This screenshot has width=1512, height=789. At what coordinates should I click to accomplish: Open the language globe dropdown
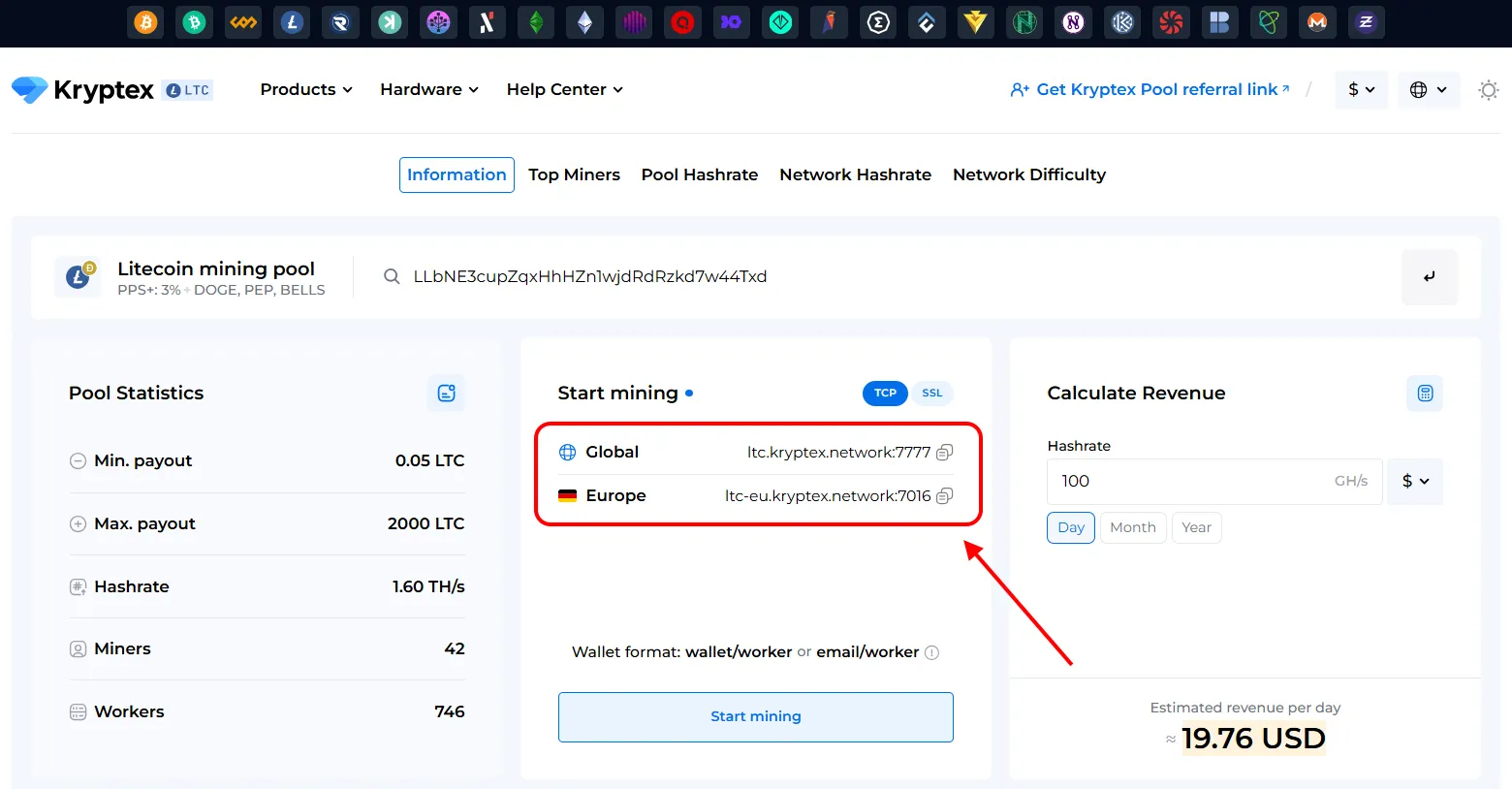pyautogui.click(x=1429, y=90)
